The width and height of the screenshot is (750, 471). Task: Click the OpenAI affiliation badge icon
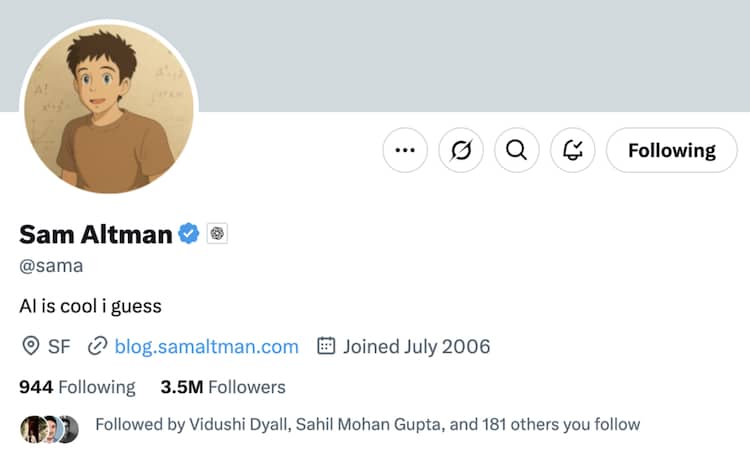tap(218, 234)
